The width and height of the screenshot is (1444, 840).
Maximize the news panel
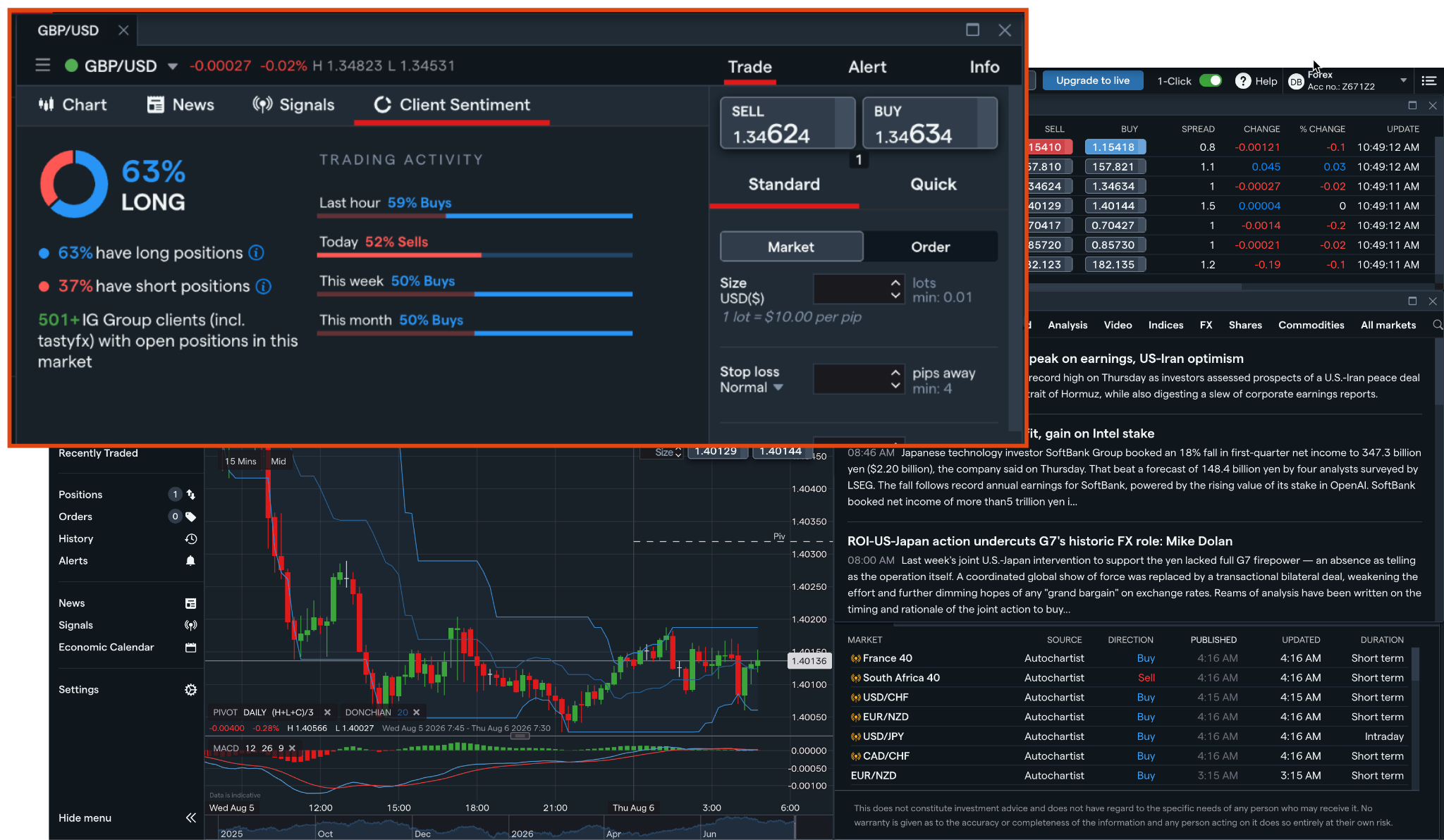pyautogui.click(x=1412, y=301)
